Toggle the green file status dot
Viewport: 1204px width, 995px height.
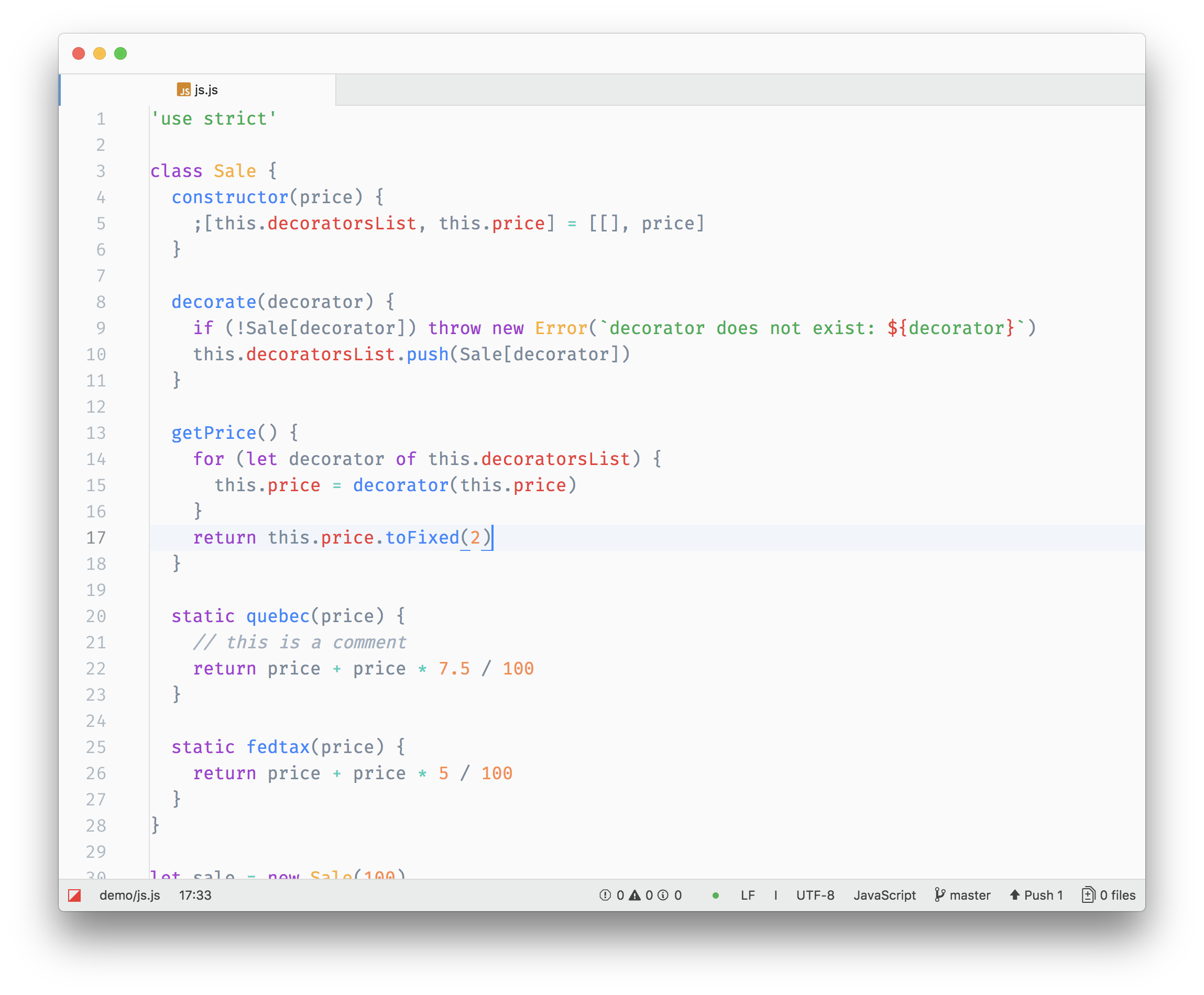[x=716, y=895]
